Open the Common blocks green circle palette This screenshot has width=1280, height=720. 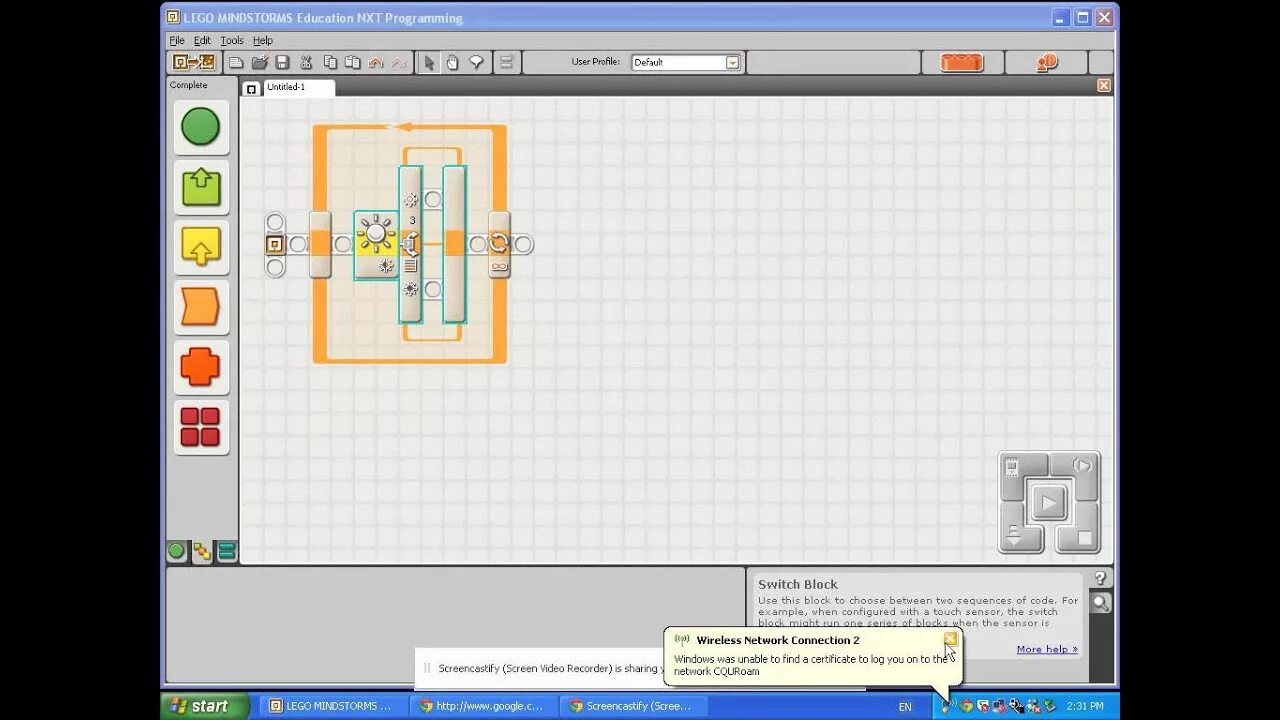[x=201, y=127]
